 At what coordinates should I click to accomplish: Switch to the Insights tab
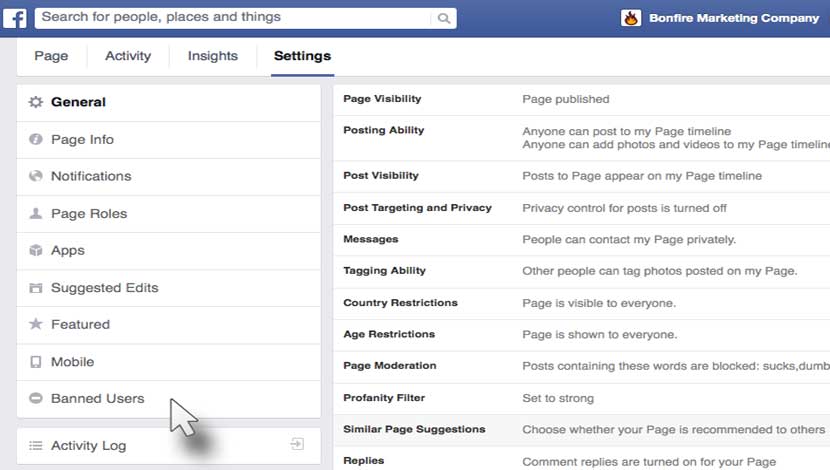point(212,57)
